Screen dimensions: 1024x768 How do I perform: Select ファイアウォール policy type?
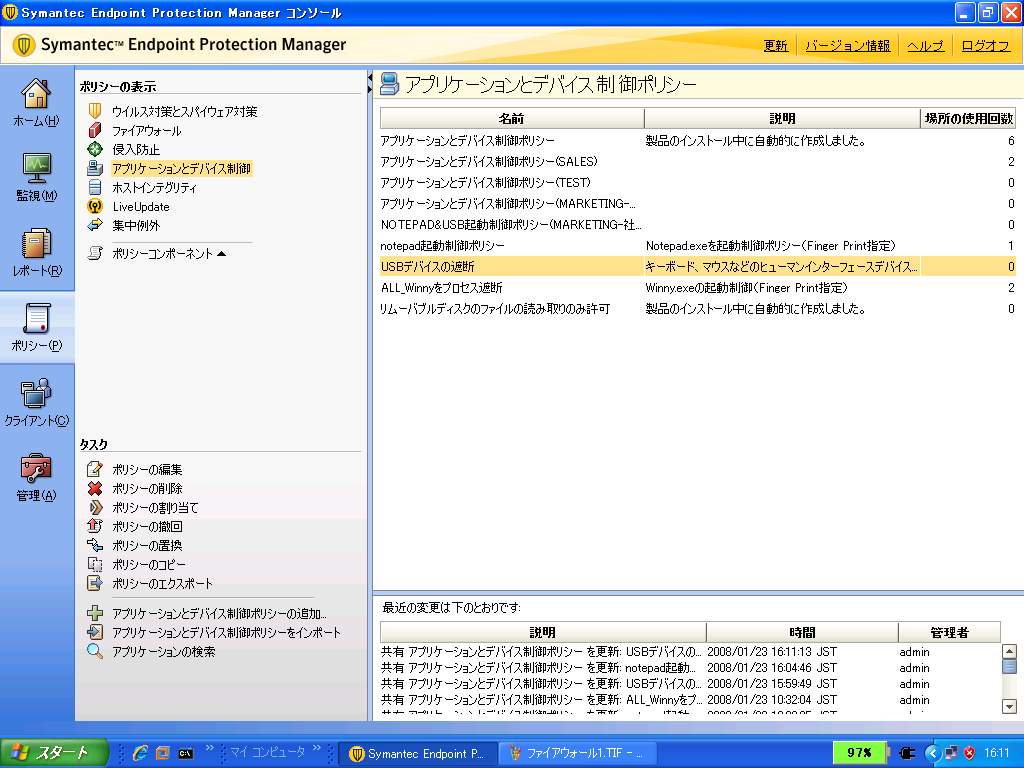[147, 131]
